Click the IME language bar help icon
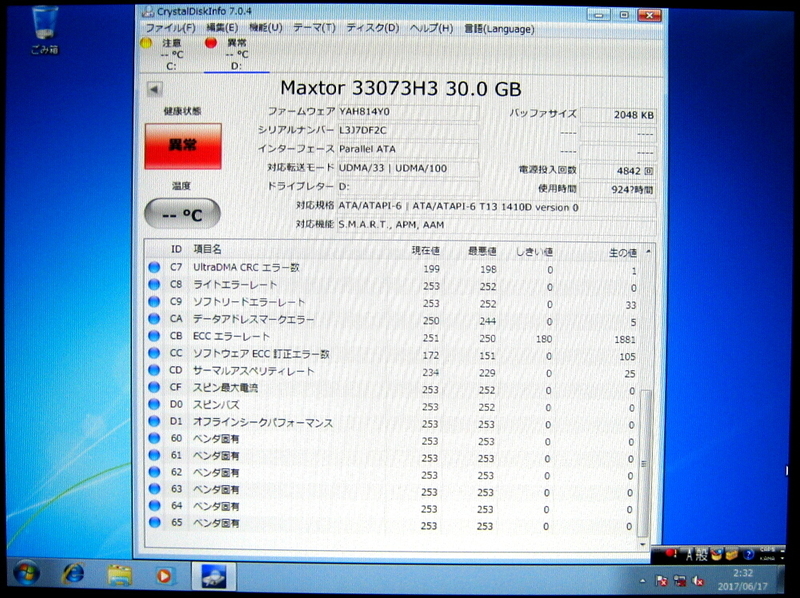The height and width of the screenshot is (598, 800). tap(748, 555)
